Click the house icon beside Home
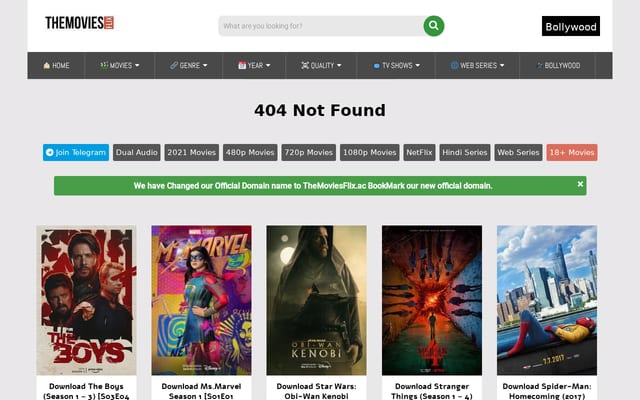640x400 pixels. tap(47, 65)
